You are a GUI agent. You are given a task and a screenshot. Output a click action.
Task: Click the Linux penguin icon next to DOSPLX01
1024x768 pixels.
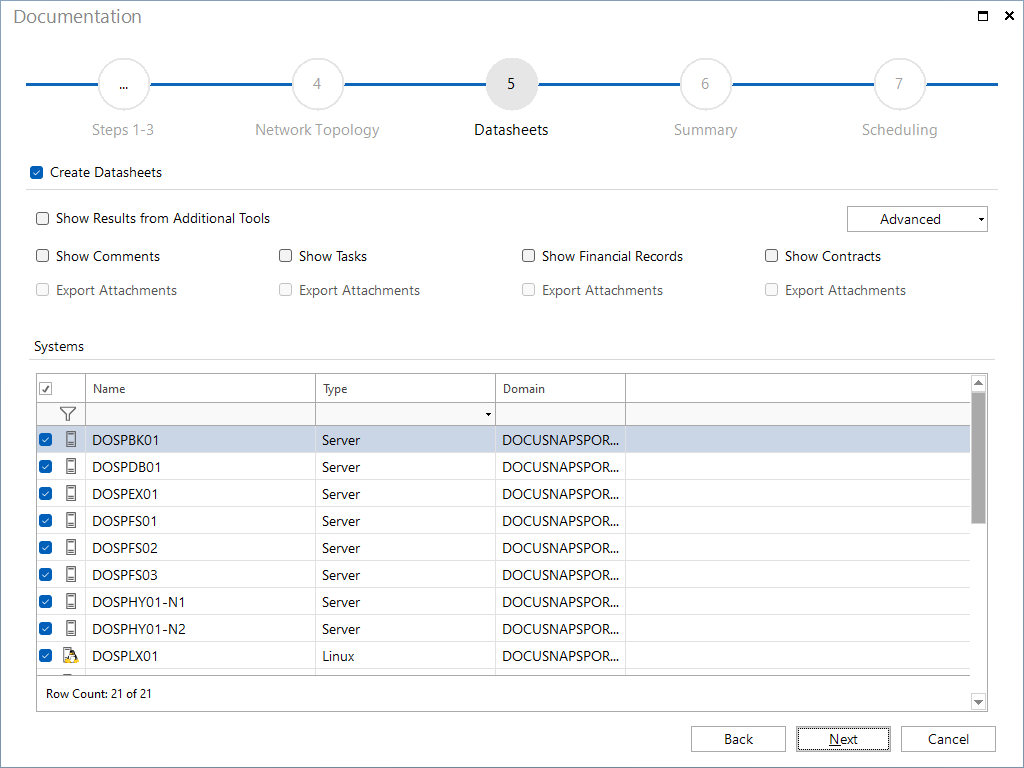71,656
